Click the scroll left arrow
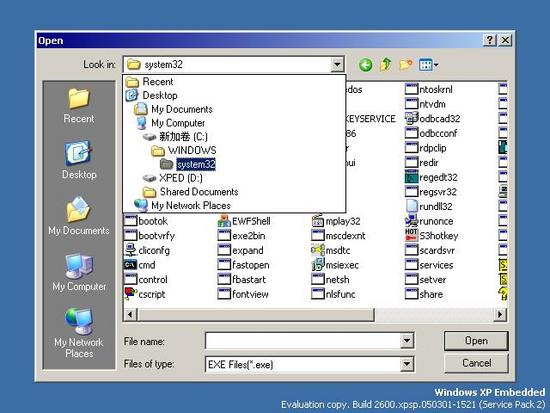This screenshot has width=550, height=413. pos(130,314)
